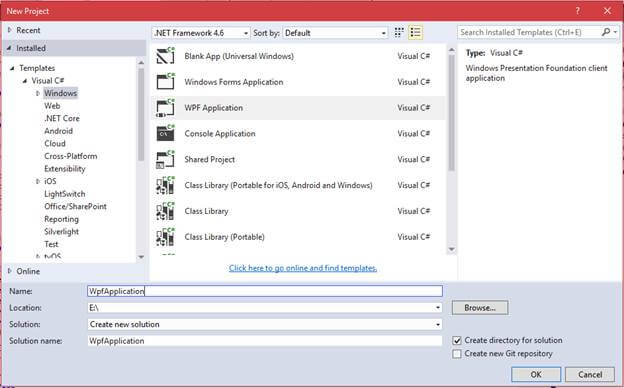Open search options dropdown arrow
Image resolution: width=624 pixels, height=388 pixels.
(x=616, y=32)
